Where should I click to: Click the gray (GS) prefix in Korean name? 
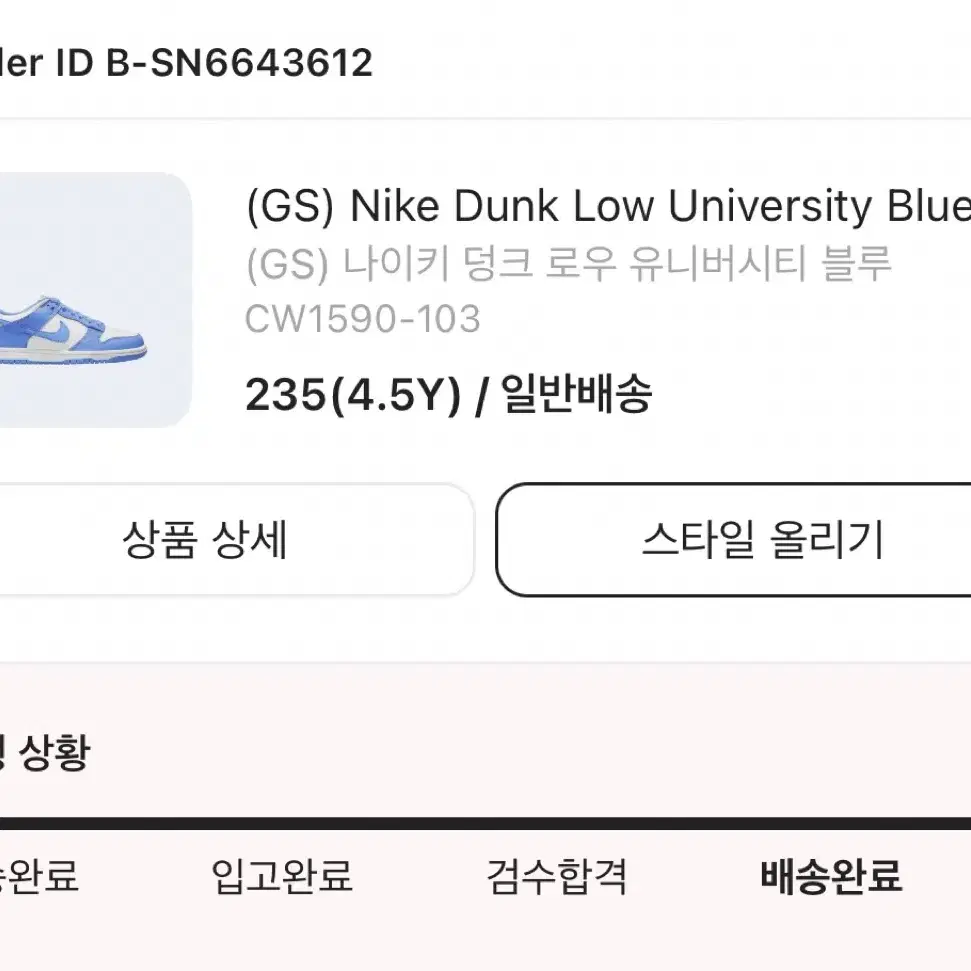point(287,264)
